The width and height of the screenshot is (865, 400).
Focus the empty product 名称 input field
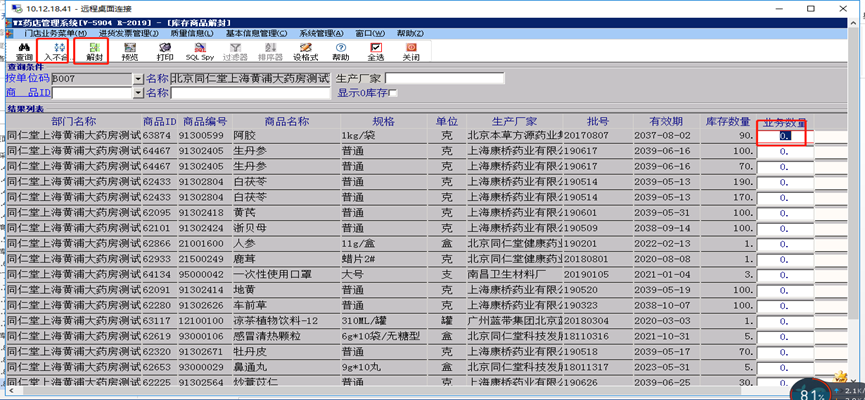click(x=250, y=93)
